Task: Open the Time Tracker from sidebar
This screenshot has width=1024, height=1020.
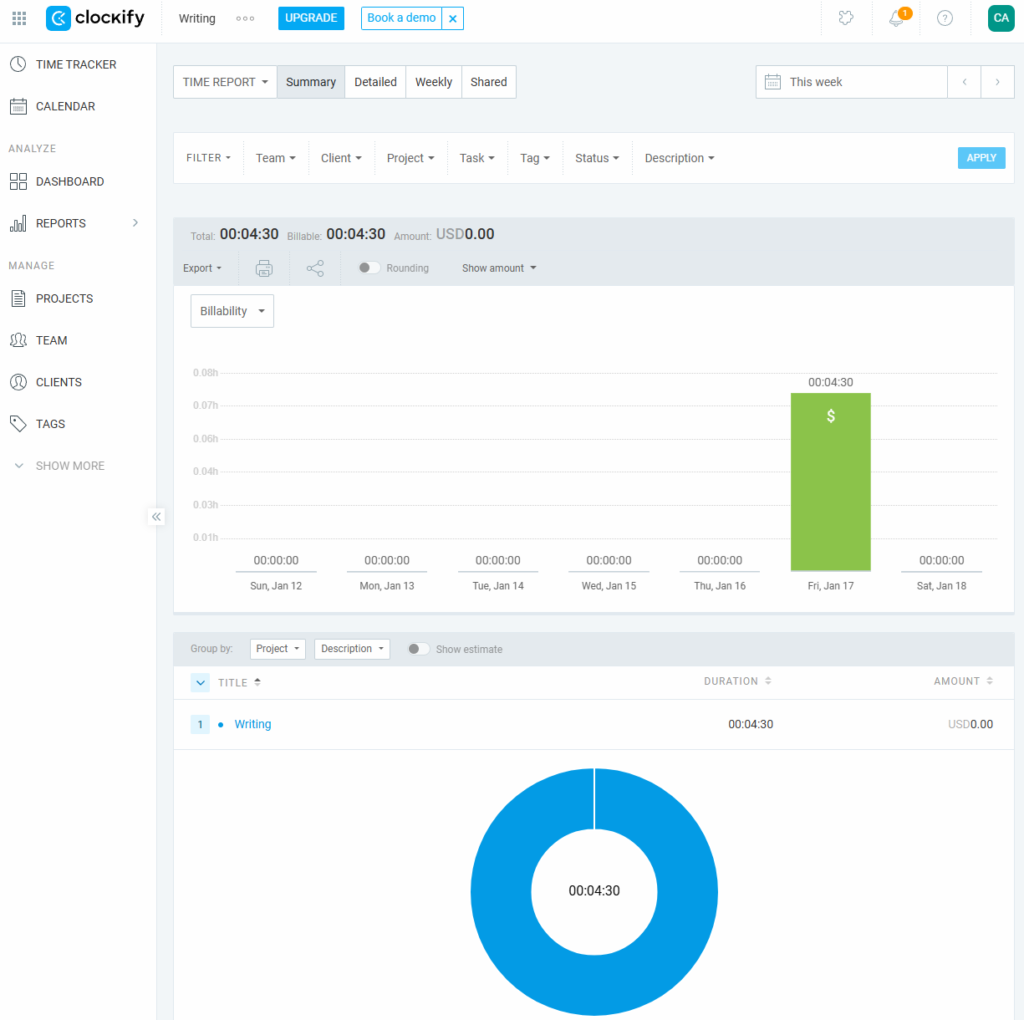Action: click(75, 64)
